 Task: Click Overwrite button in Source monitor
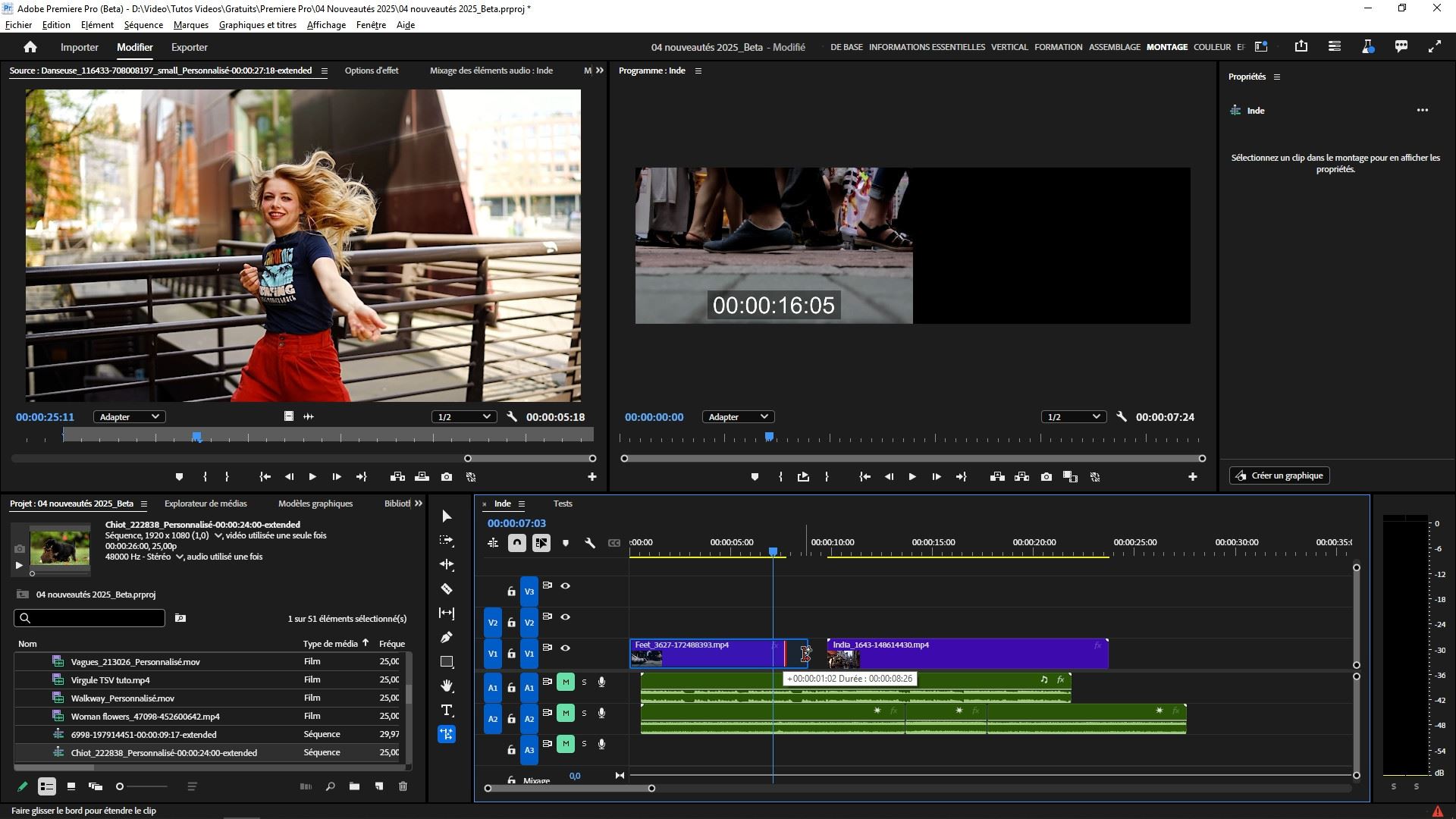(x=422, y=477)
